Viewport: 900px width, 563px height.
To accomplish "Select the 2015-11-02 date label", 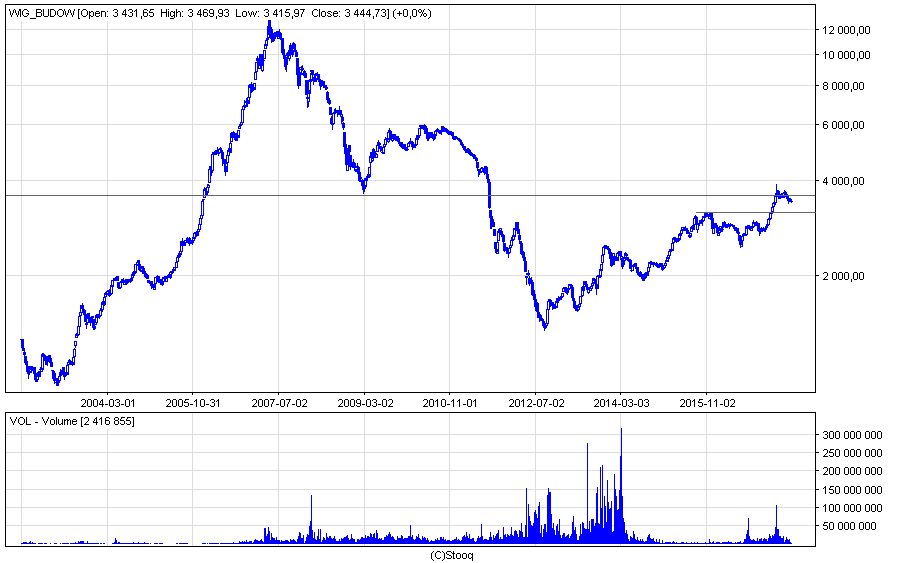I will pyautogui.click(x=707, y=403).
